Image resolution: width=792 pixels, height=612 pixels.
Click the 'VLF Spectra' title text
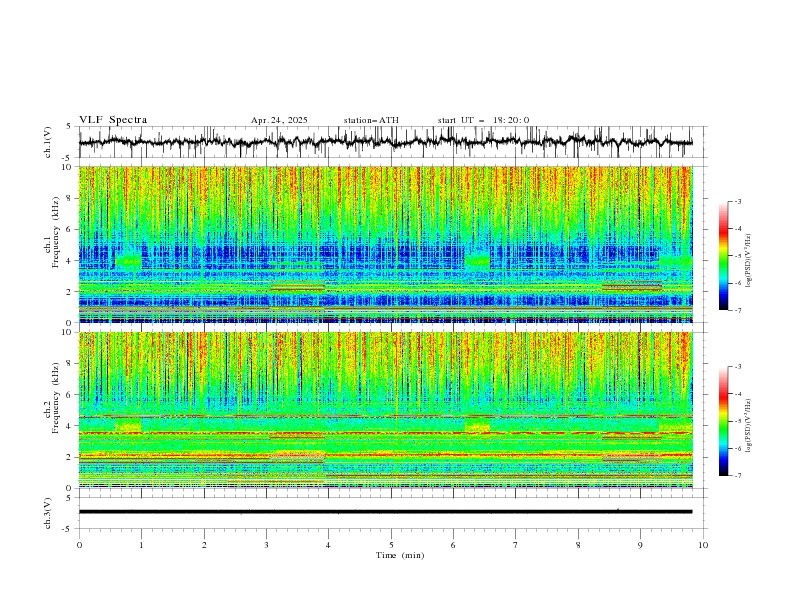coord(113,120)
